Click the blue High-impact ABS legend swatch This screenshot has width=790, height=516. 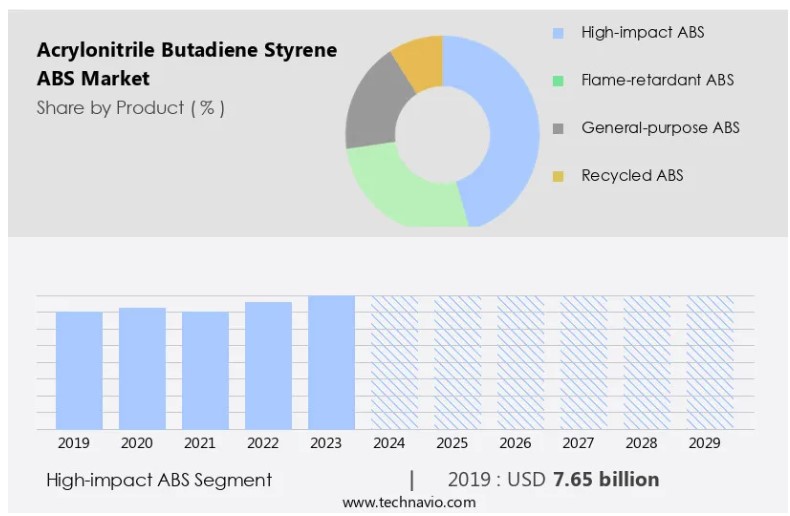[x=558, y=33]
